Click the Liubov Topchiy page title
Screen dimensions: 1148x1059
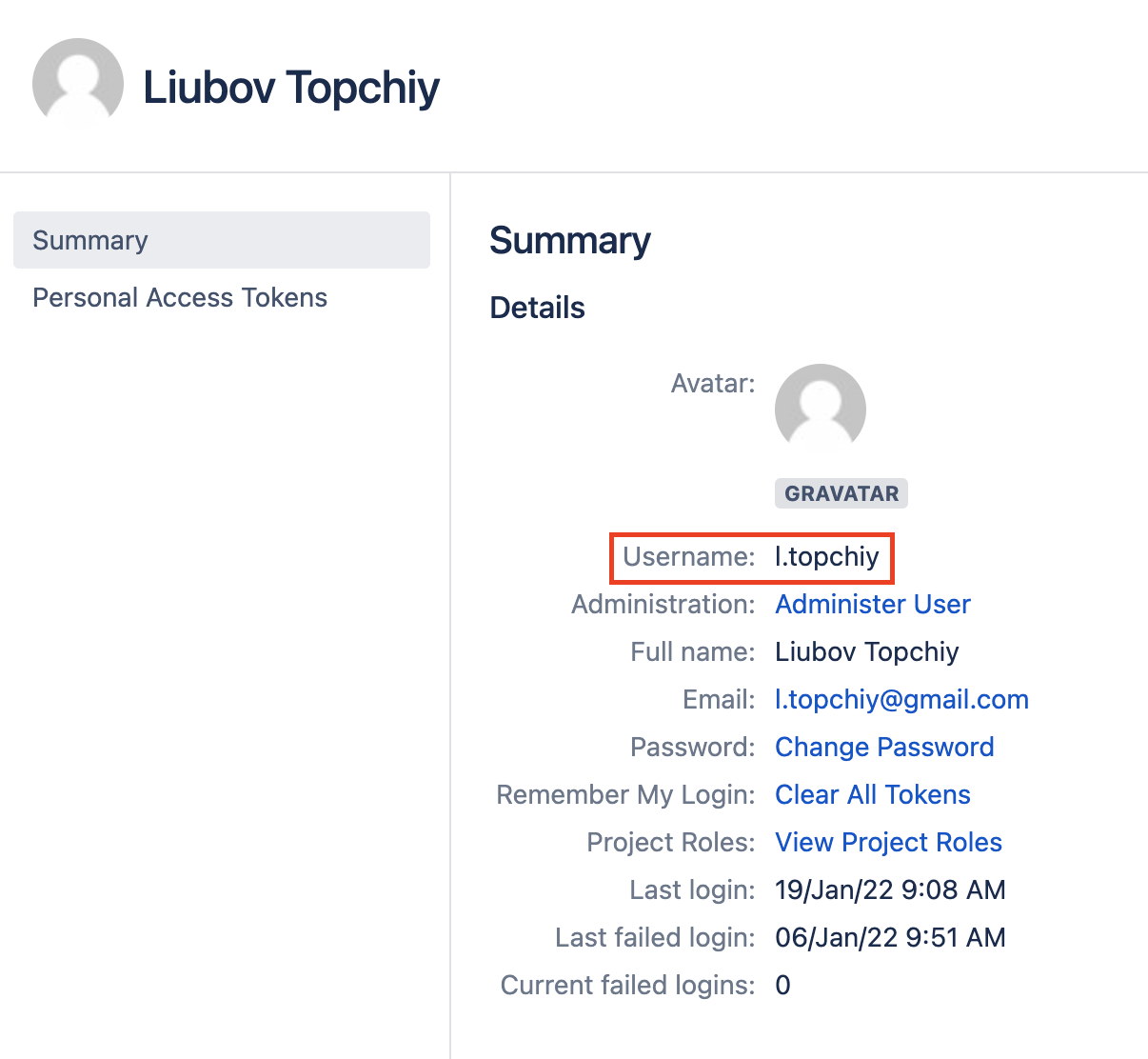pos(291,87)
